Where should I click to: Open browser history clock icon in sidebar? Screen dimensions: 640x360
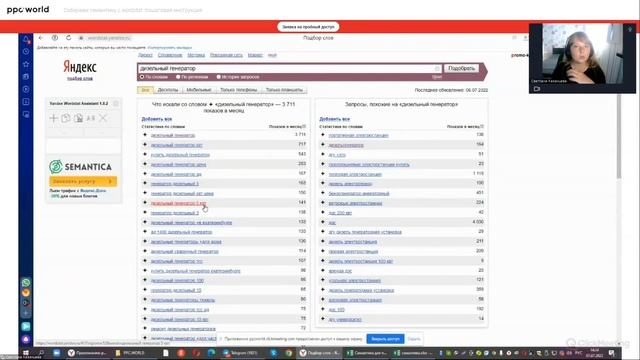(x=26, y=51)
